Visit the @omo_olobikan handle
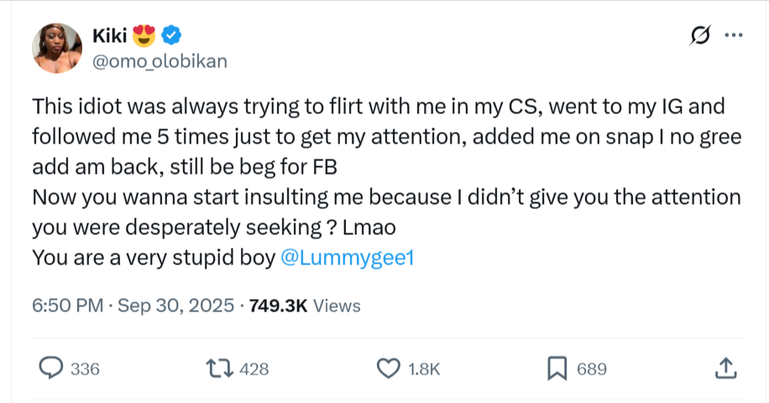 [159, 61]
